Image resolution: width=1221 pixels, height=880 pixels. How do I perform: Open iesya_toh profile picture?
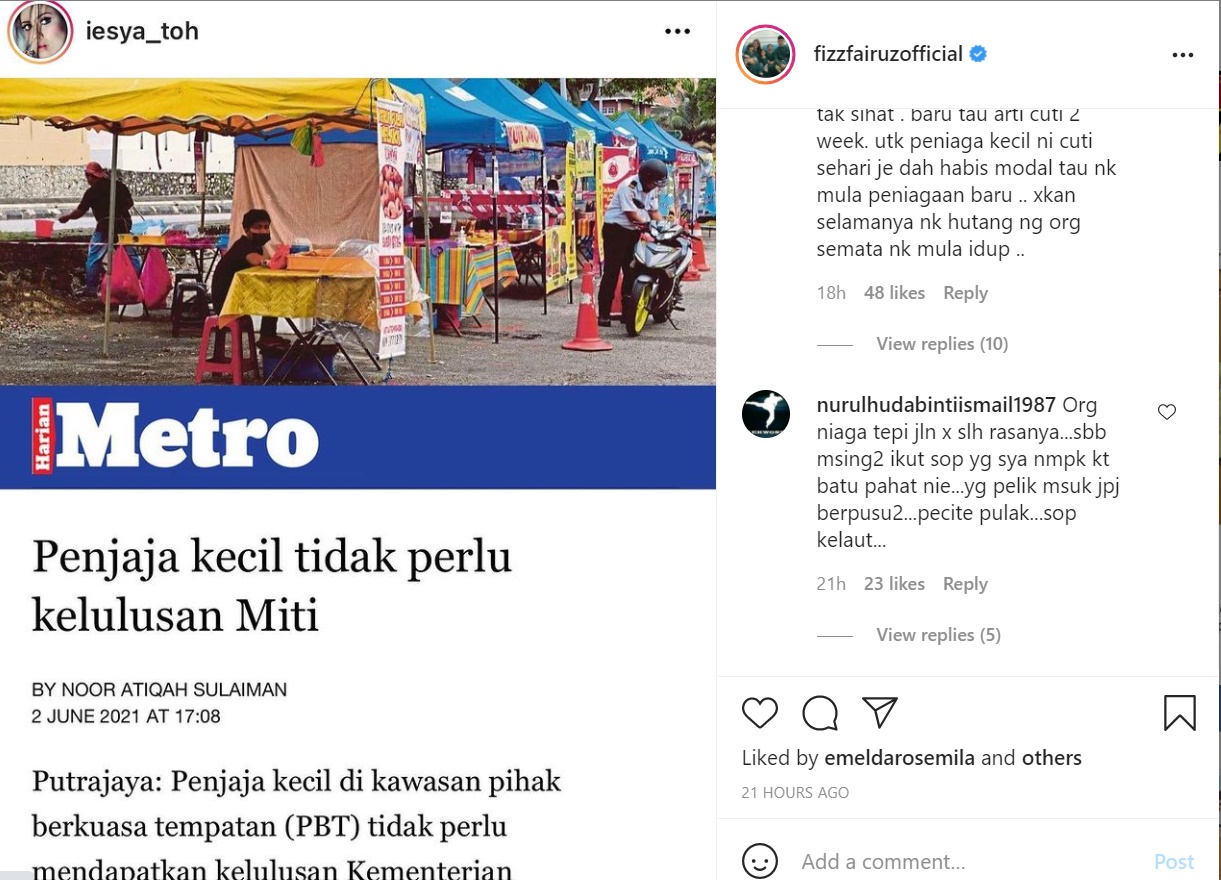click(40, 32)
